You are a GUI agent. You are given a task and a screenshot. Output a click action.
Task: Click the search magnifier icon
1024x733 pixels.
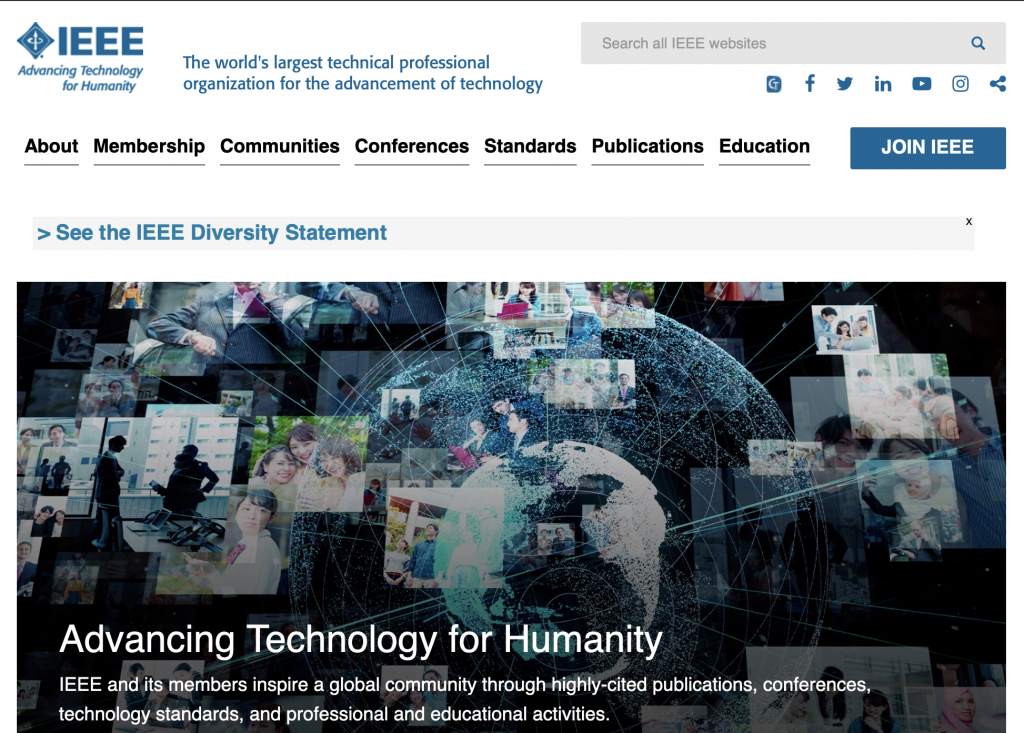coord(978,43)
